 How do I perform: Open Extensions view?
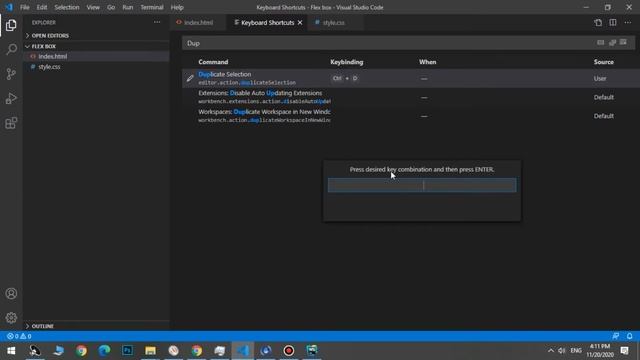(11, 123)
